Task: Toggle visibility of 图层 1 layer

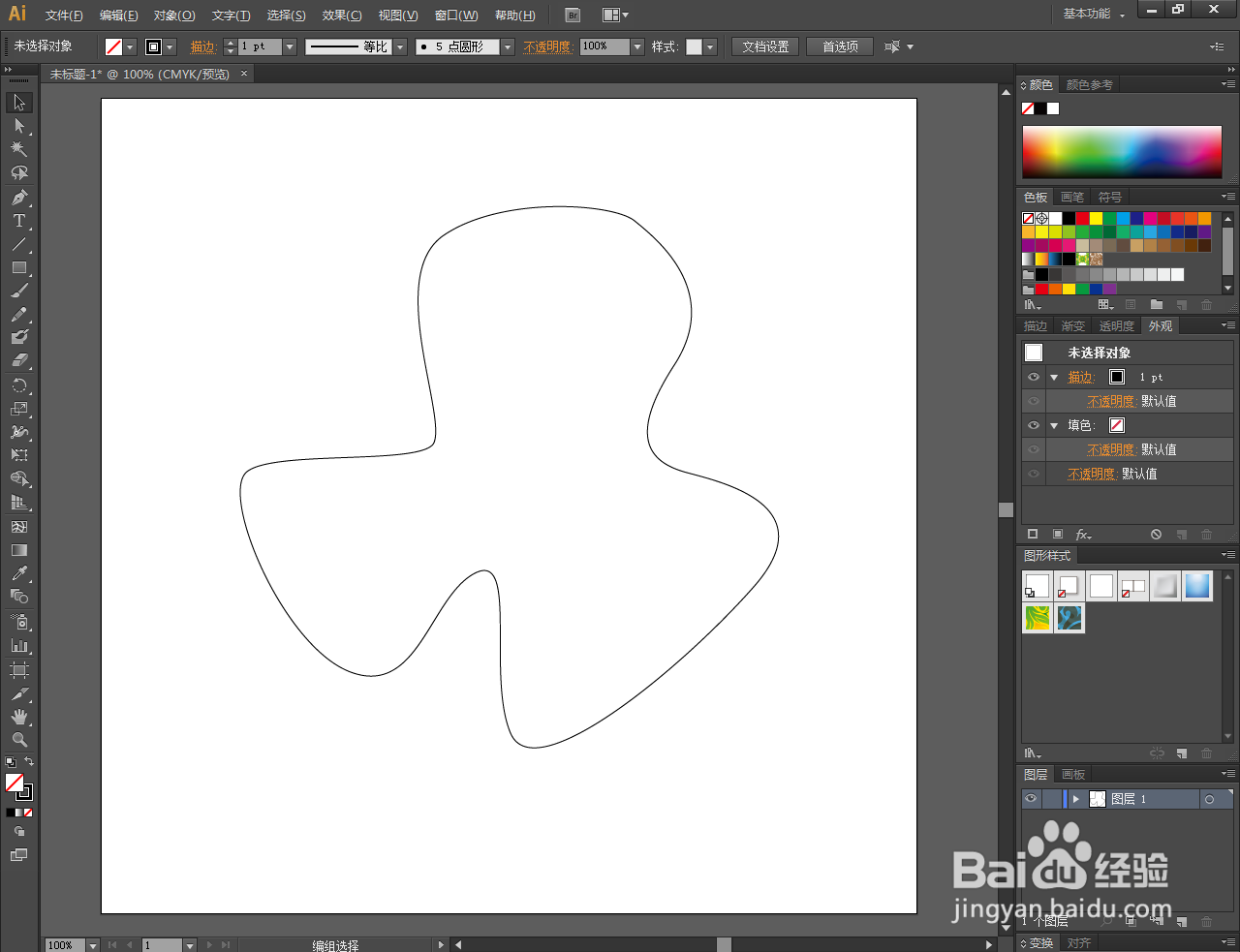Action: [x=1031, y=799]
